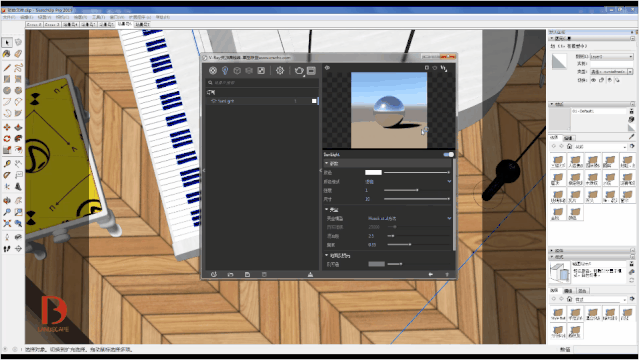Open V-Ray render Settings gear
The image size is (639, 360).
coord(280,71)
